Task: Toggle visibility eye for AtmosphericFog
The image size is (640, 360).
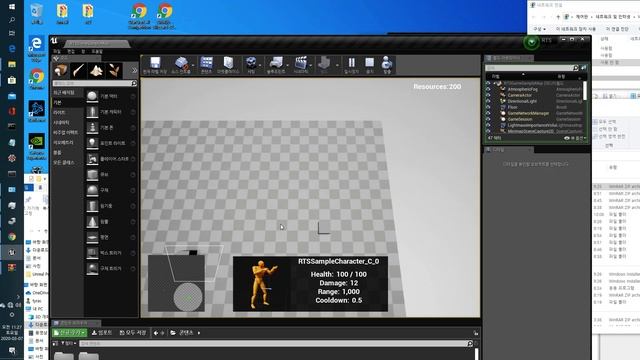Action: tap(488, 89)
